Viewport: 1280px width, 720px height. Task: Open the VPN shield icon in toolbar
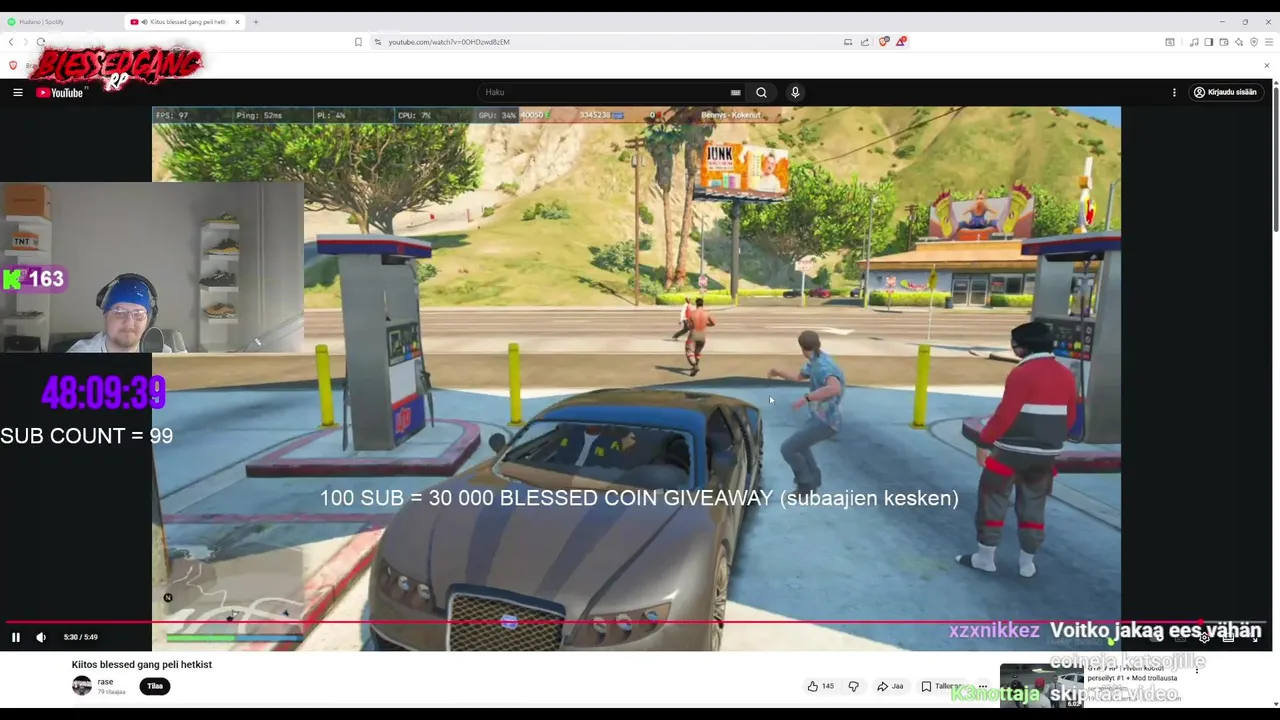click(x=1254, y=42)
